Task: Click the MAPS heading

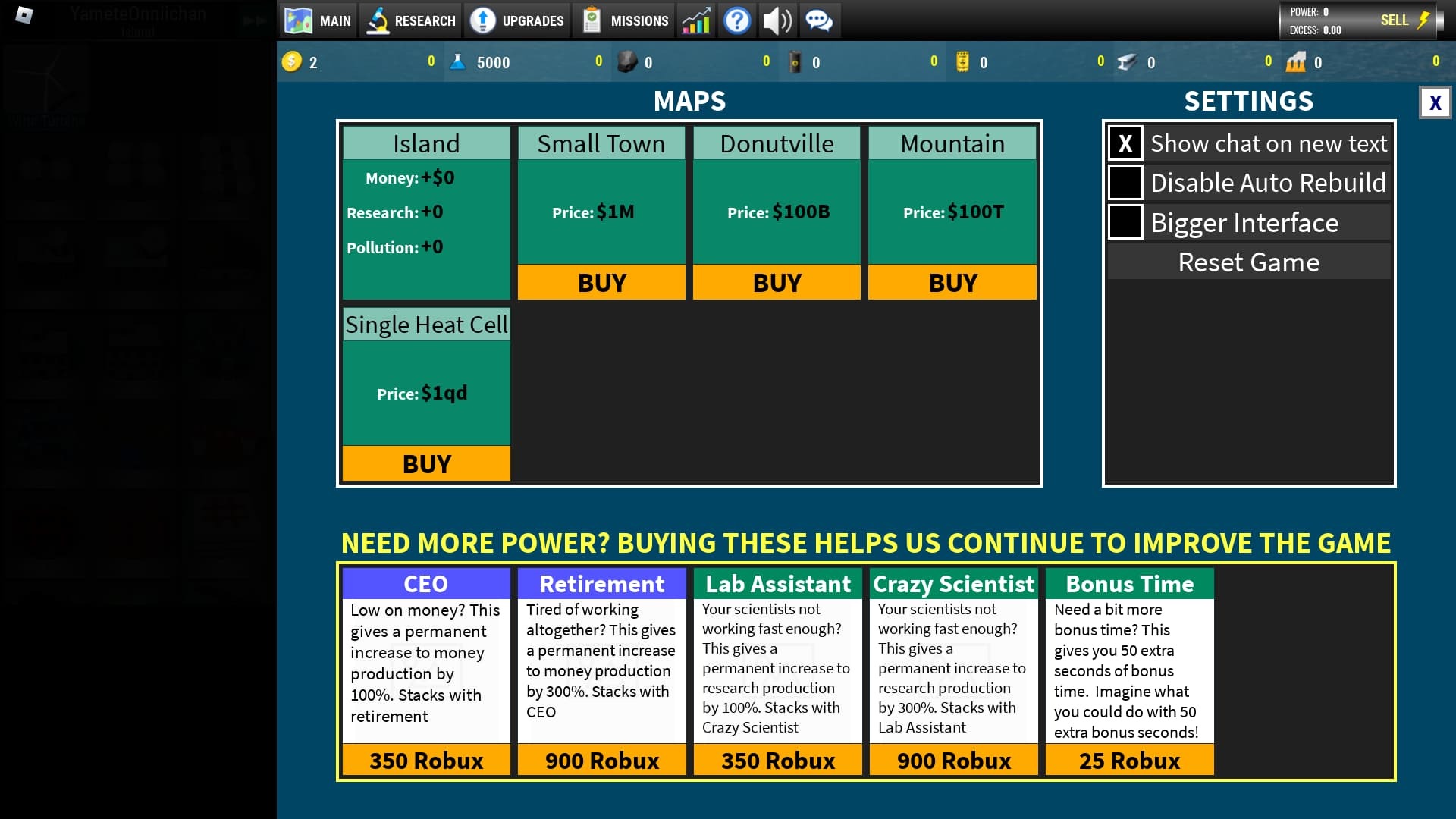Action: tap(689, 101)
